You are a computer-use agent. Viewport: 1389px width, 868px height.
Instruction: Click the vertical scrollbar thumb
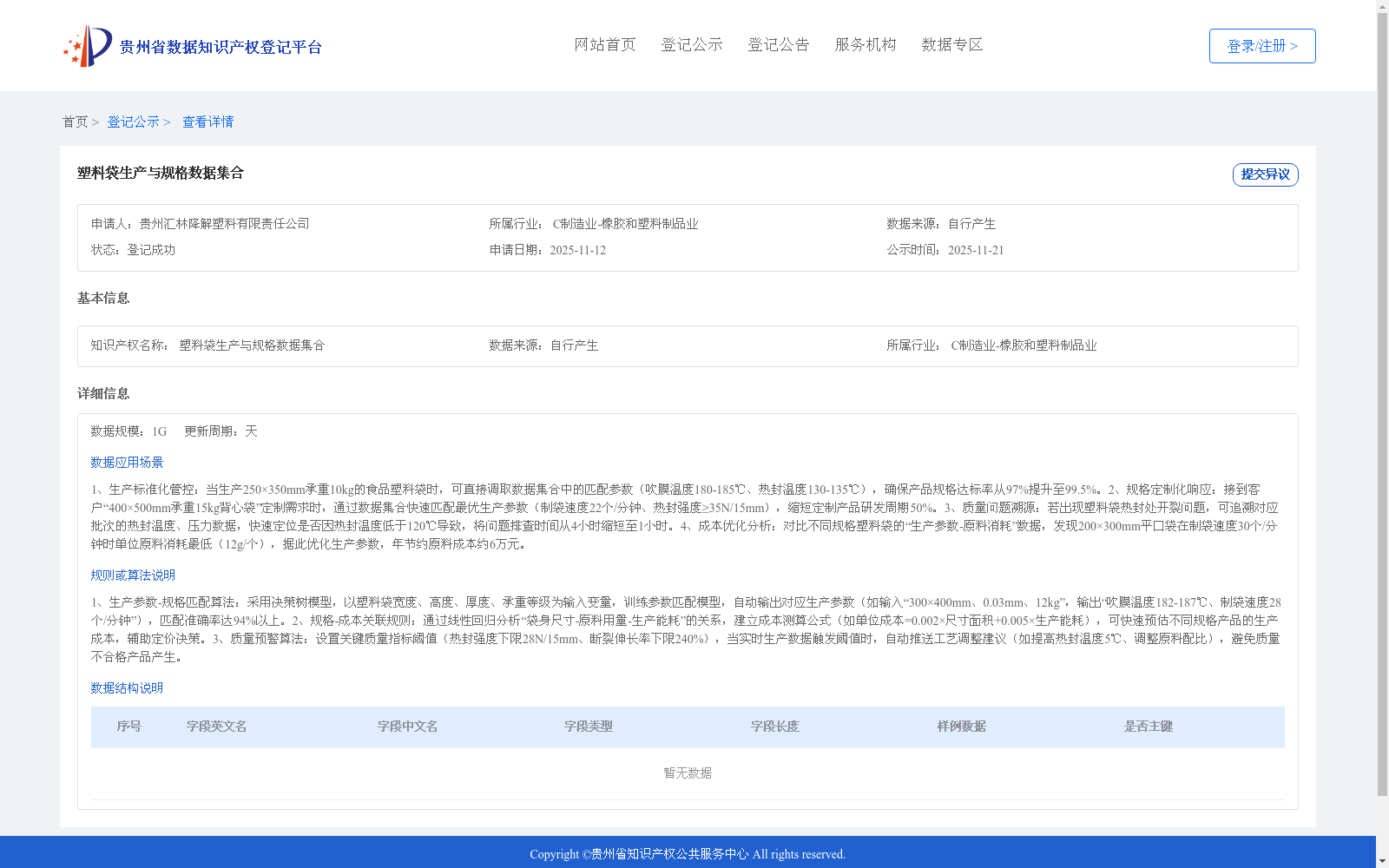[x=1382, y=404]
